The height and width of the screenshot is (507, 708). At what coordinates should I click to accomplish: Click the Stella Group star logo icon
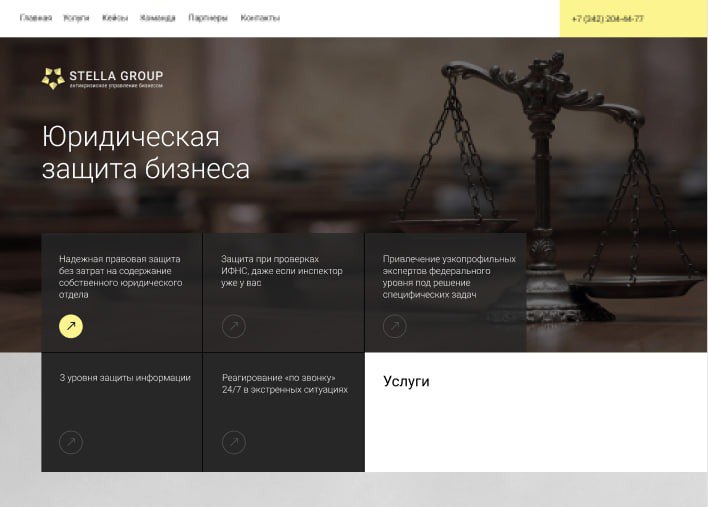53,78
